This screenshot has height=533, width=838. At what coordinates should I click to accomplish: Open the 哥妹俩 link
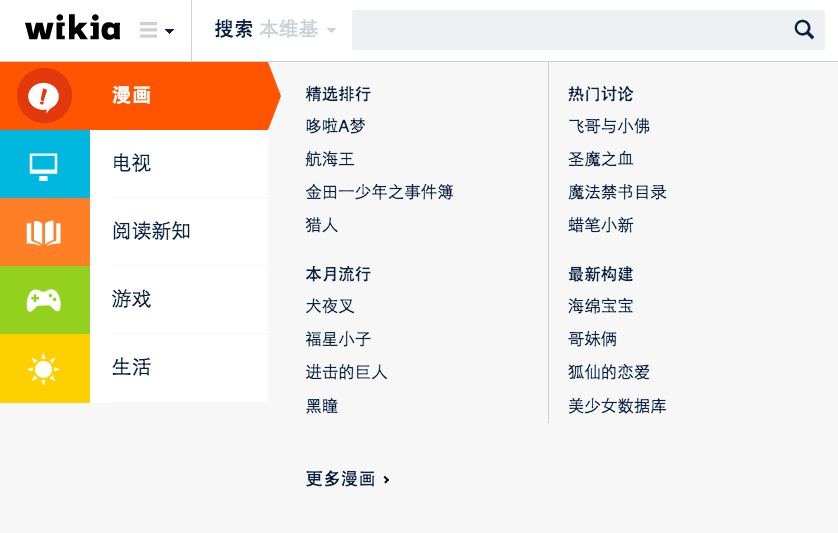[x=592, y=339]
